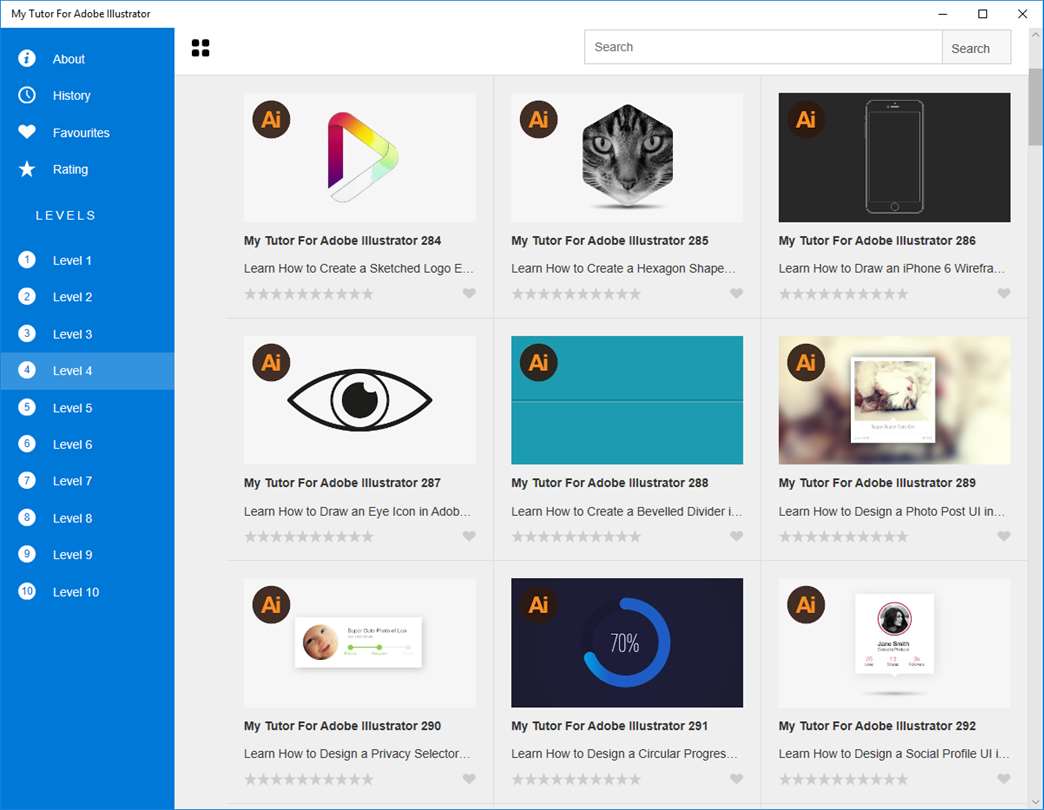Click the Ai badge on tutorial 291
The height and width of the screenshot is (810, 1044).
pos(539,605)
